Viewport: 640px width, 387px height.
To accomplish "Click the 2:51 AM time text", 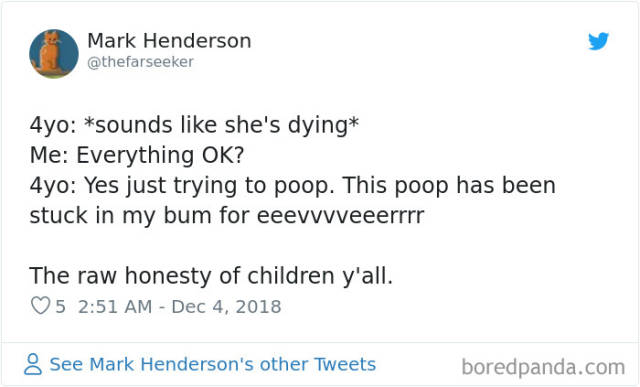I will pyautogui.click(x=115, y=307).
